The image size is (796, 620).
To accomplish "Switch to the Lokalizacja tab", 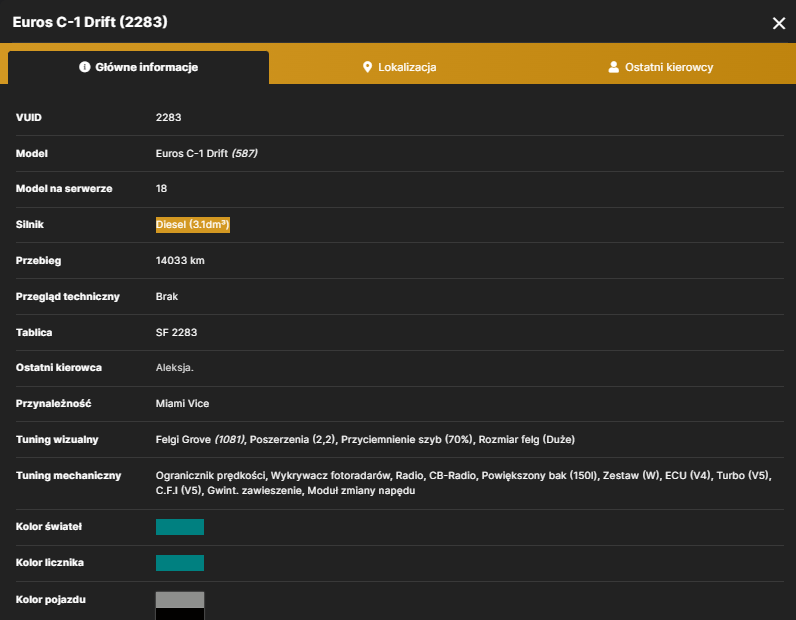I will [x=400, y=67].
